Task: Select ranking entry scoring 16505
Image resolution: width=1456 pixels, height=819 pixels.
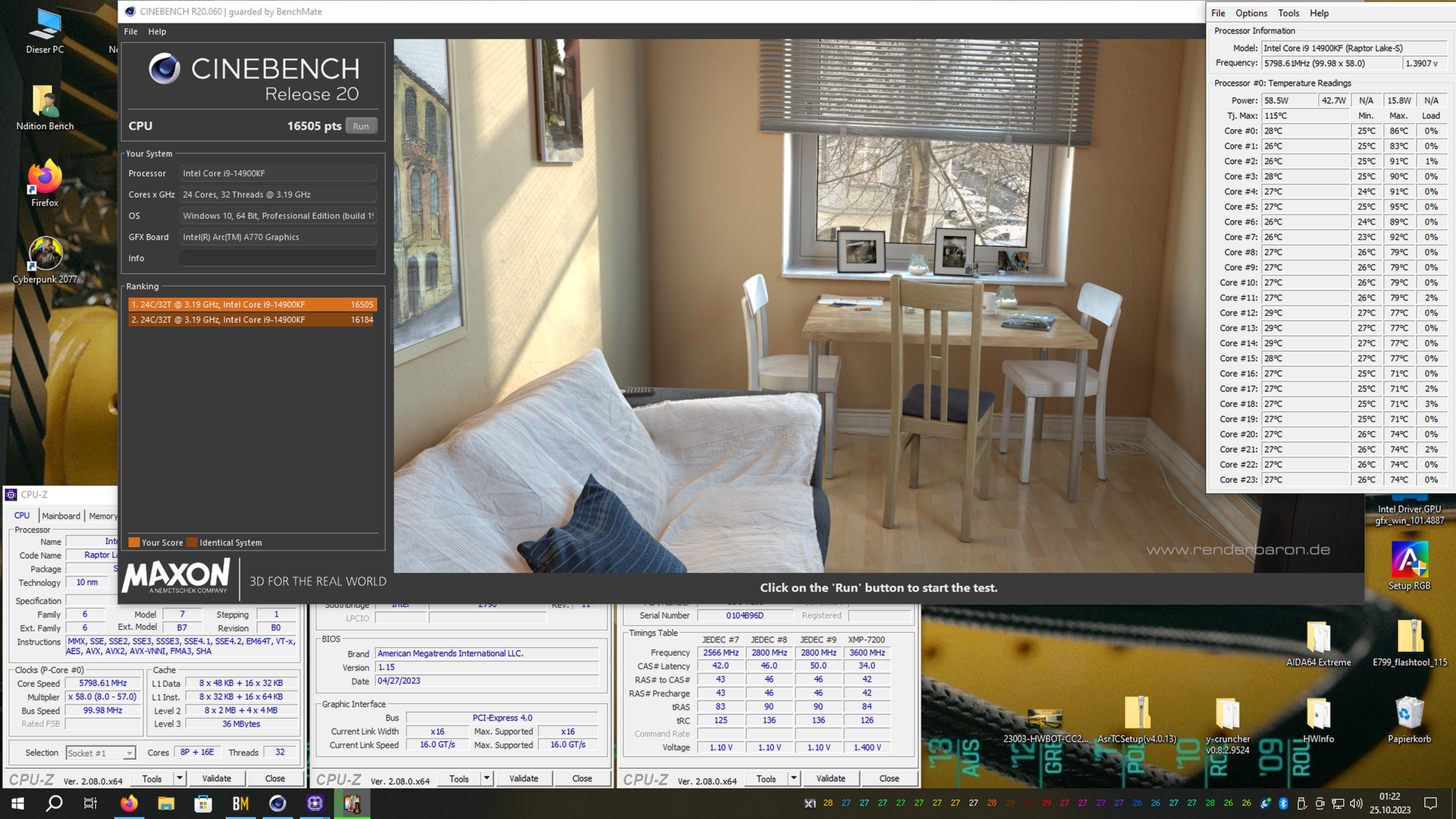Action: tap(253, 304)
